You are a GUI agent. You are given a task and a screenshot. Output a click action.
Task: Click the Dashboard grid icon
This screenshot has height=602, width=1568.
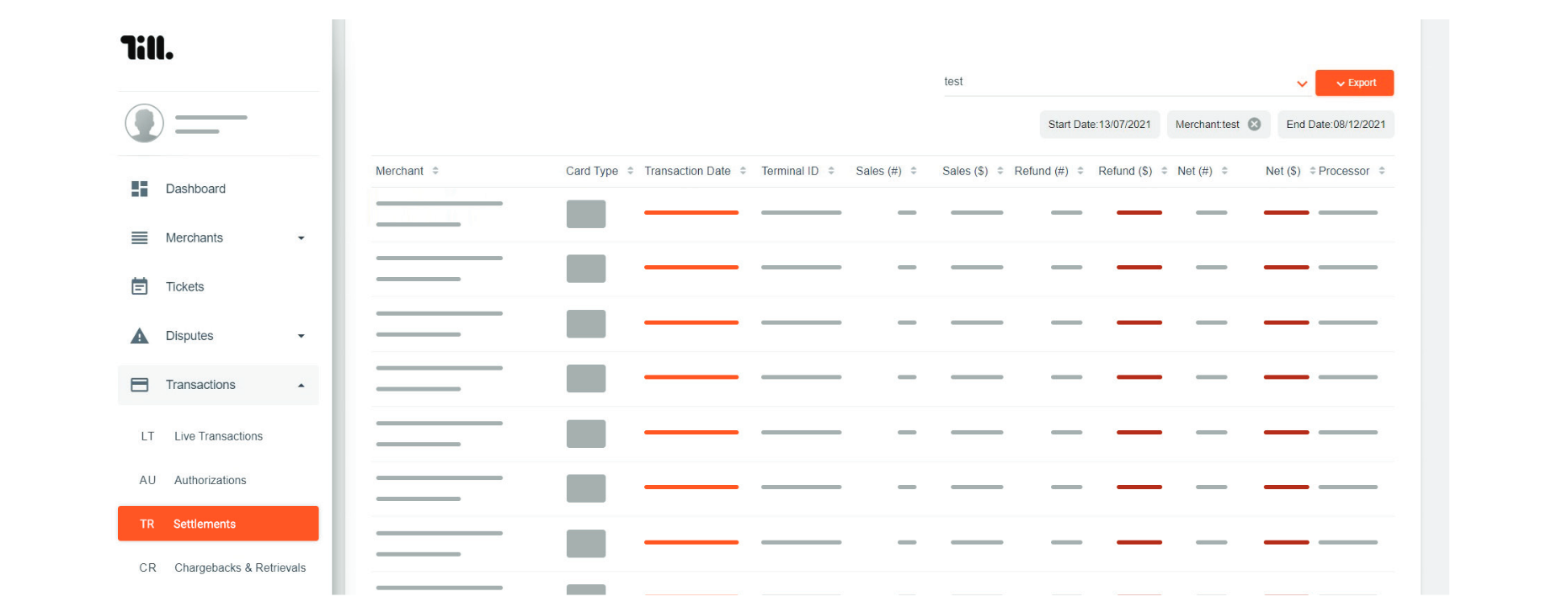[140, 189]
